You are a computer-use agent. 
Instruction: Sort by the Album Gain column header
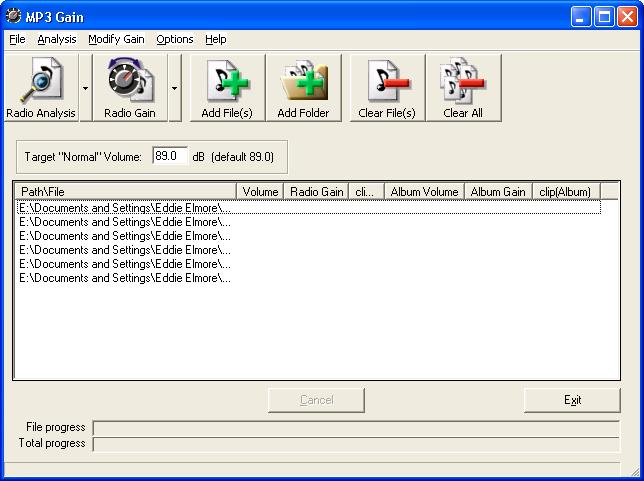pyautogui.click(x=498, y=192)
